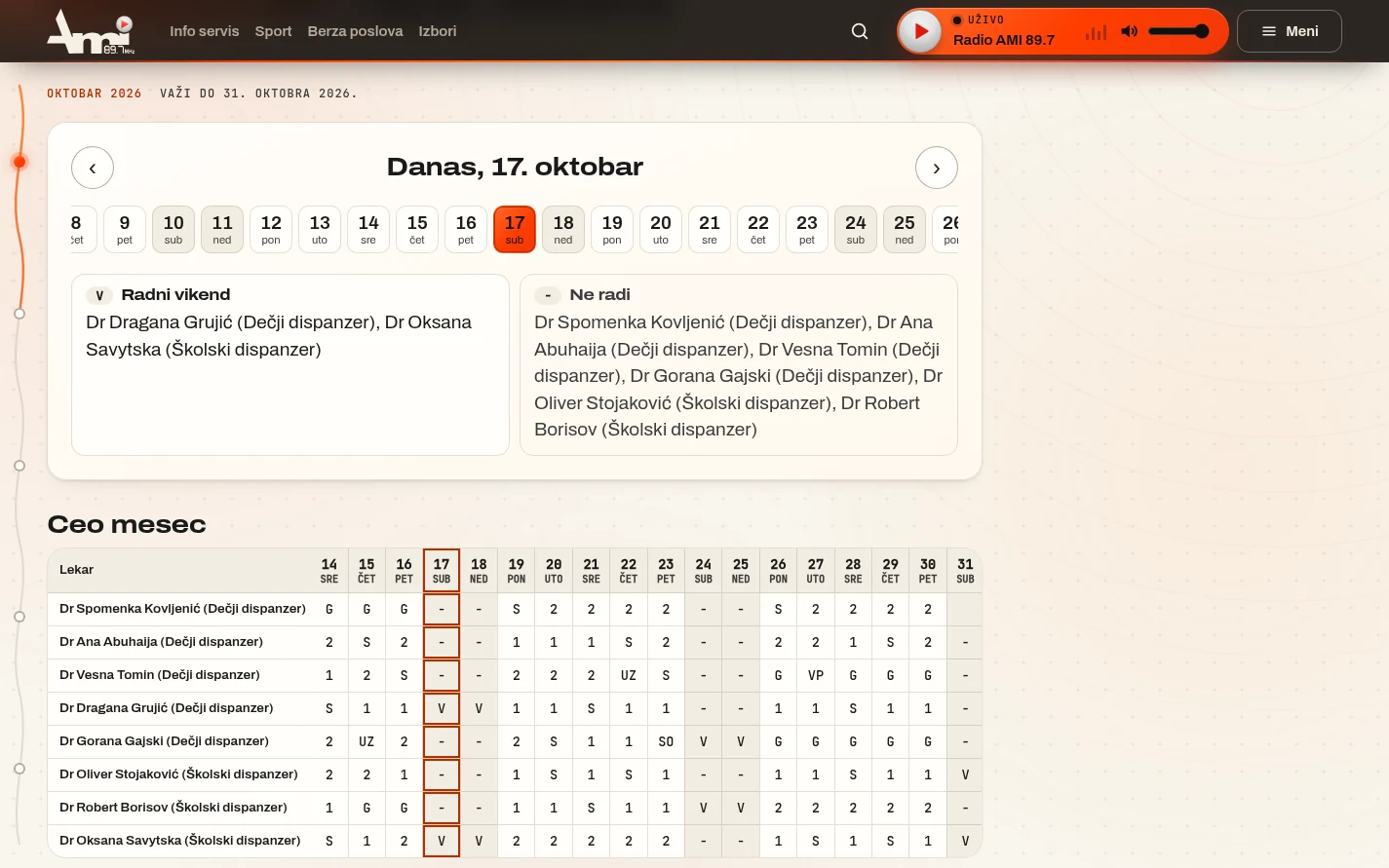The height and width of the screenshot is (868, 1389).
Task: Select day 20 uto in date strip
Action: click(x=661, y=229)
